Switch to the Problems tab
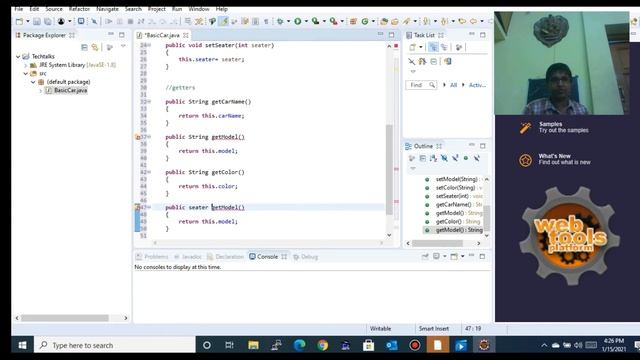Screen dimensions: 640x360 pyautogui.click(x=152, y=257)
